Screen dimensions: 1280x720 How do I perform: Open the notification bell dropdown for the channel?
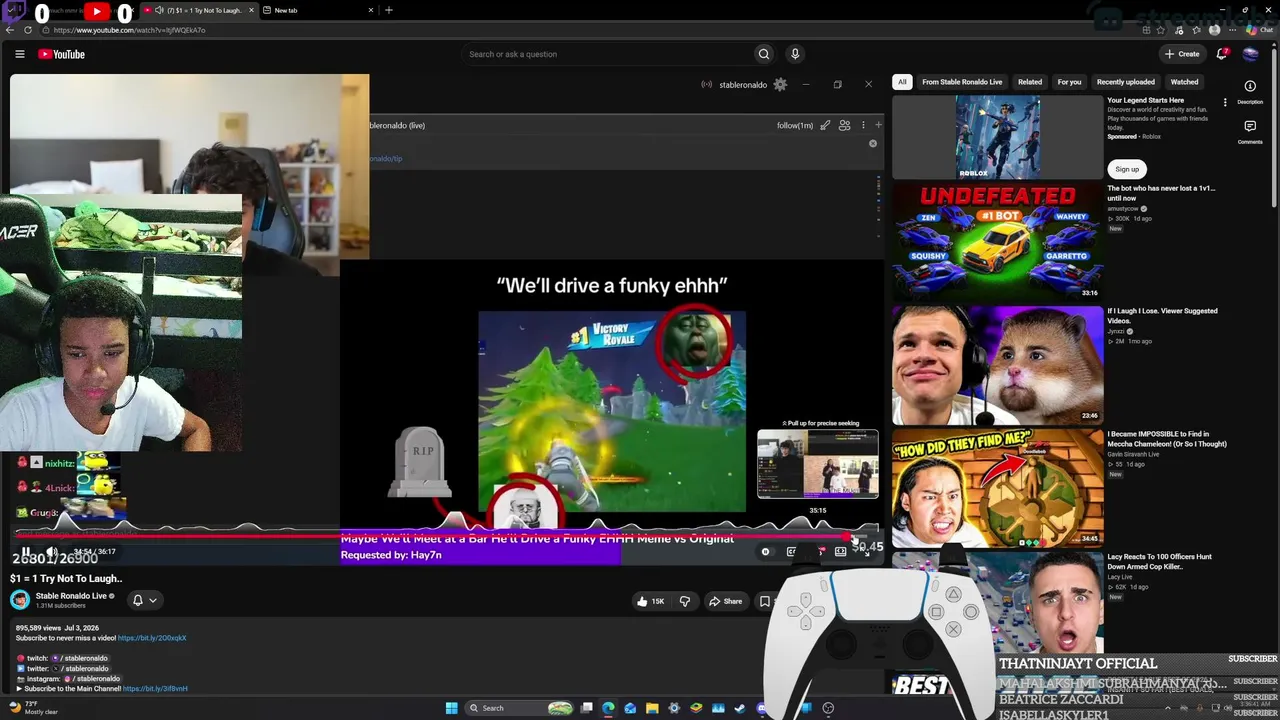[x=143, y=600]
